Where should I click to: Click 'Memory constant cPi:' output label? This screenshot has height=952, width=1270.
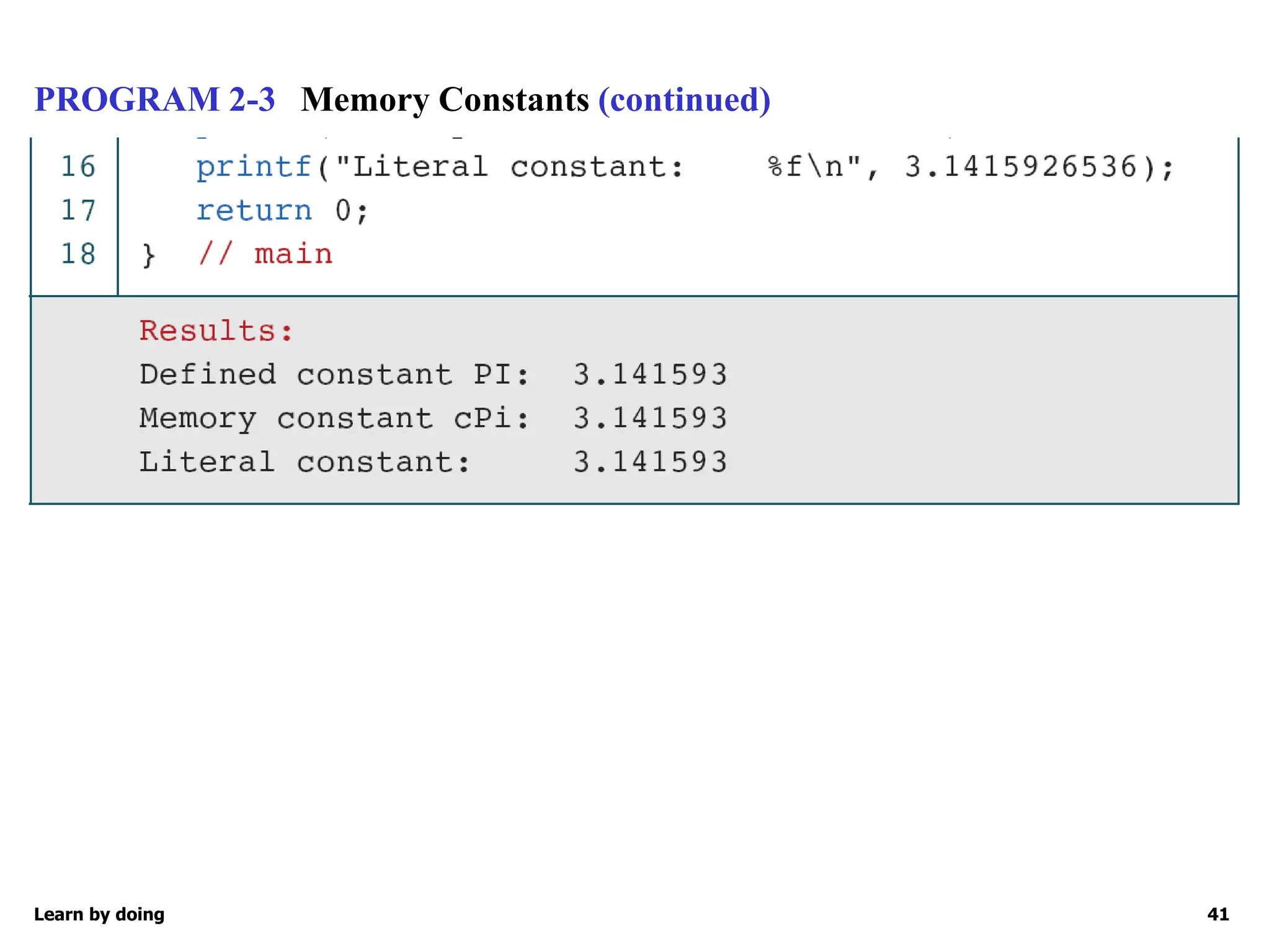(x=334, y=418)
